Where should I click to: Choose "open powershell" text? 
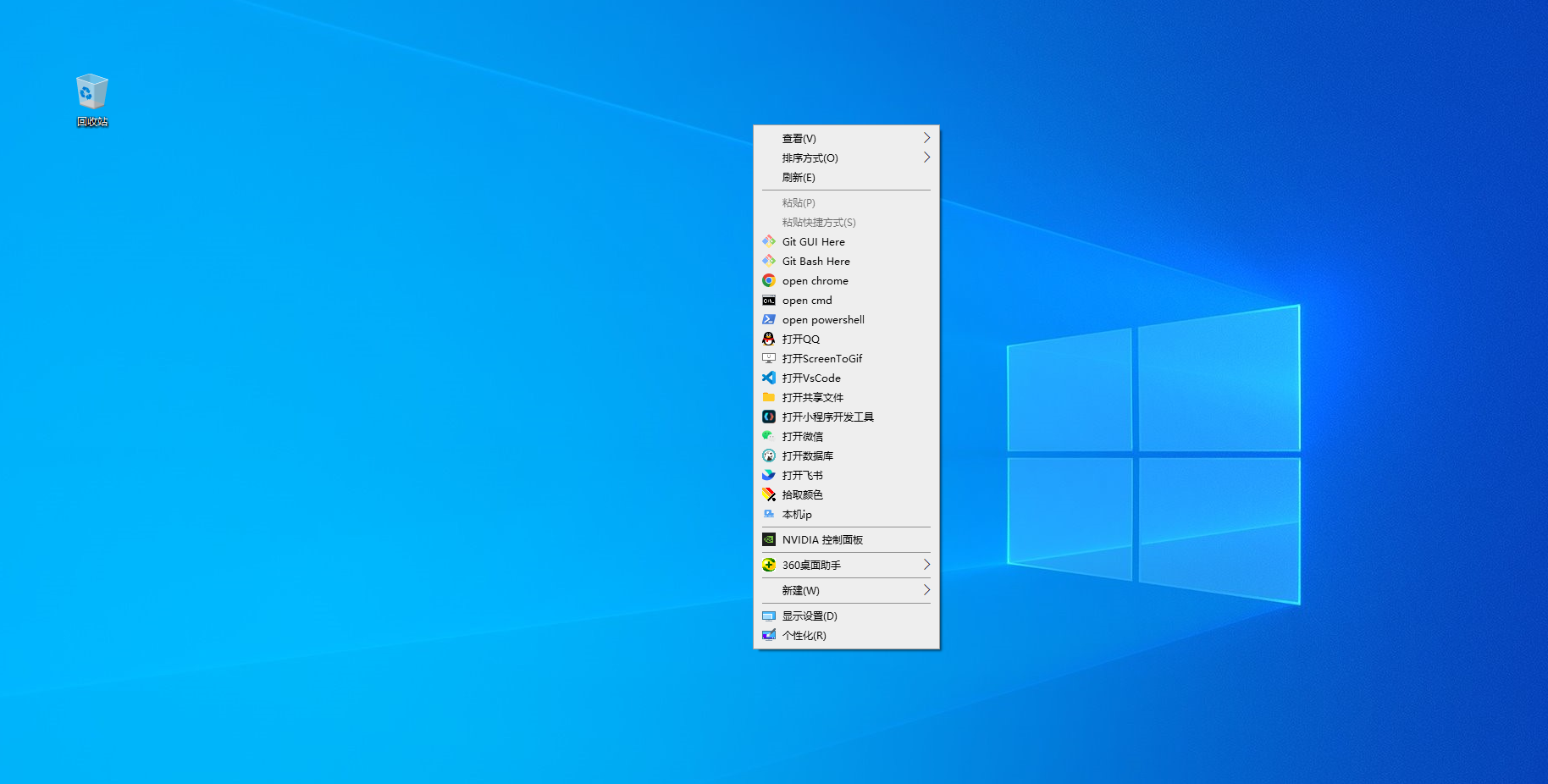(x=823, y=319)
